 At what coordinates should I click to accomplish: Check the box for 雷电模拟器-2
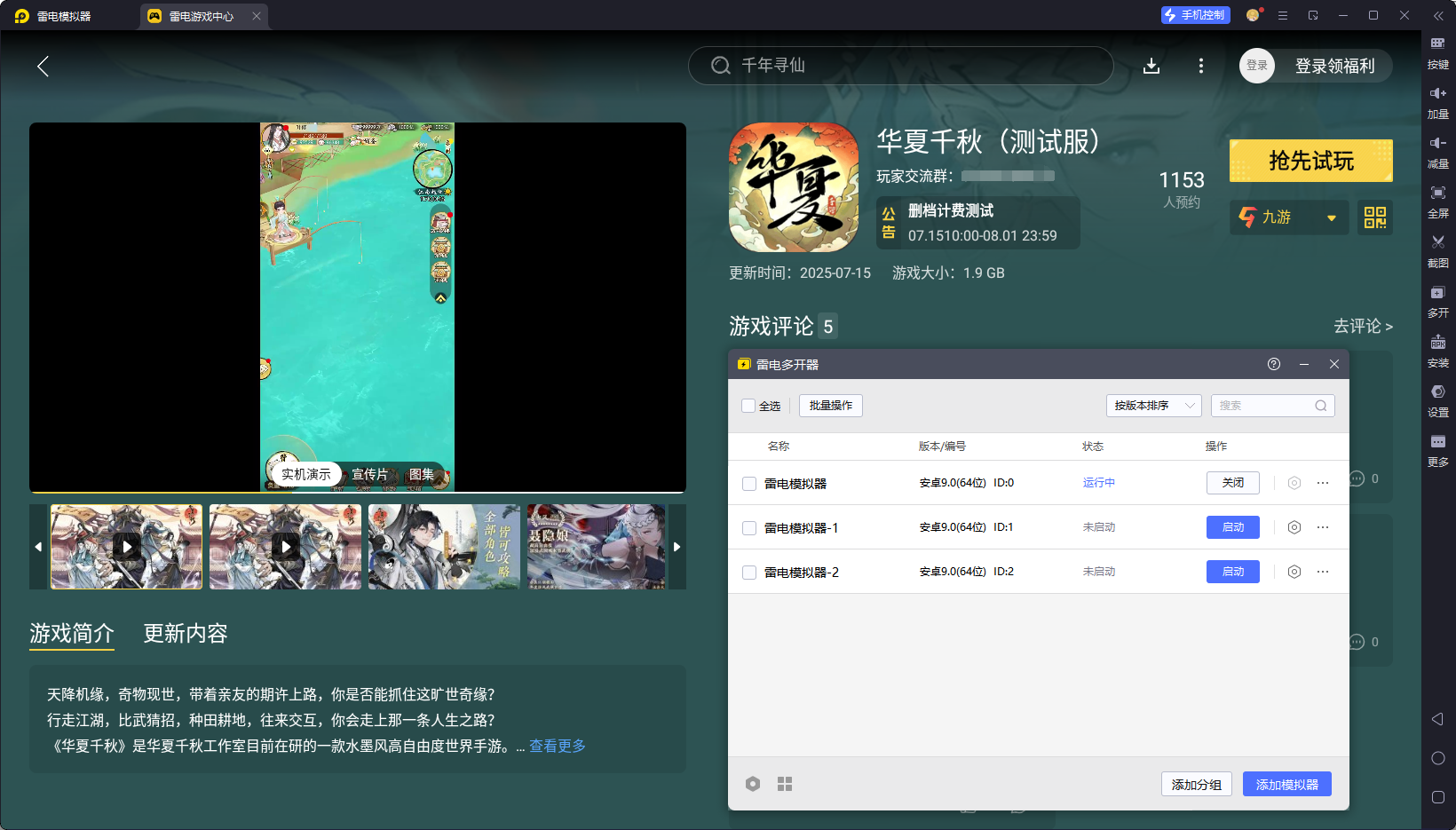click(749, 573)
